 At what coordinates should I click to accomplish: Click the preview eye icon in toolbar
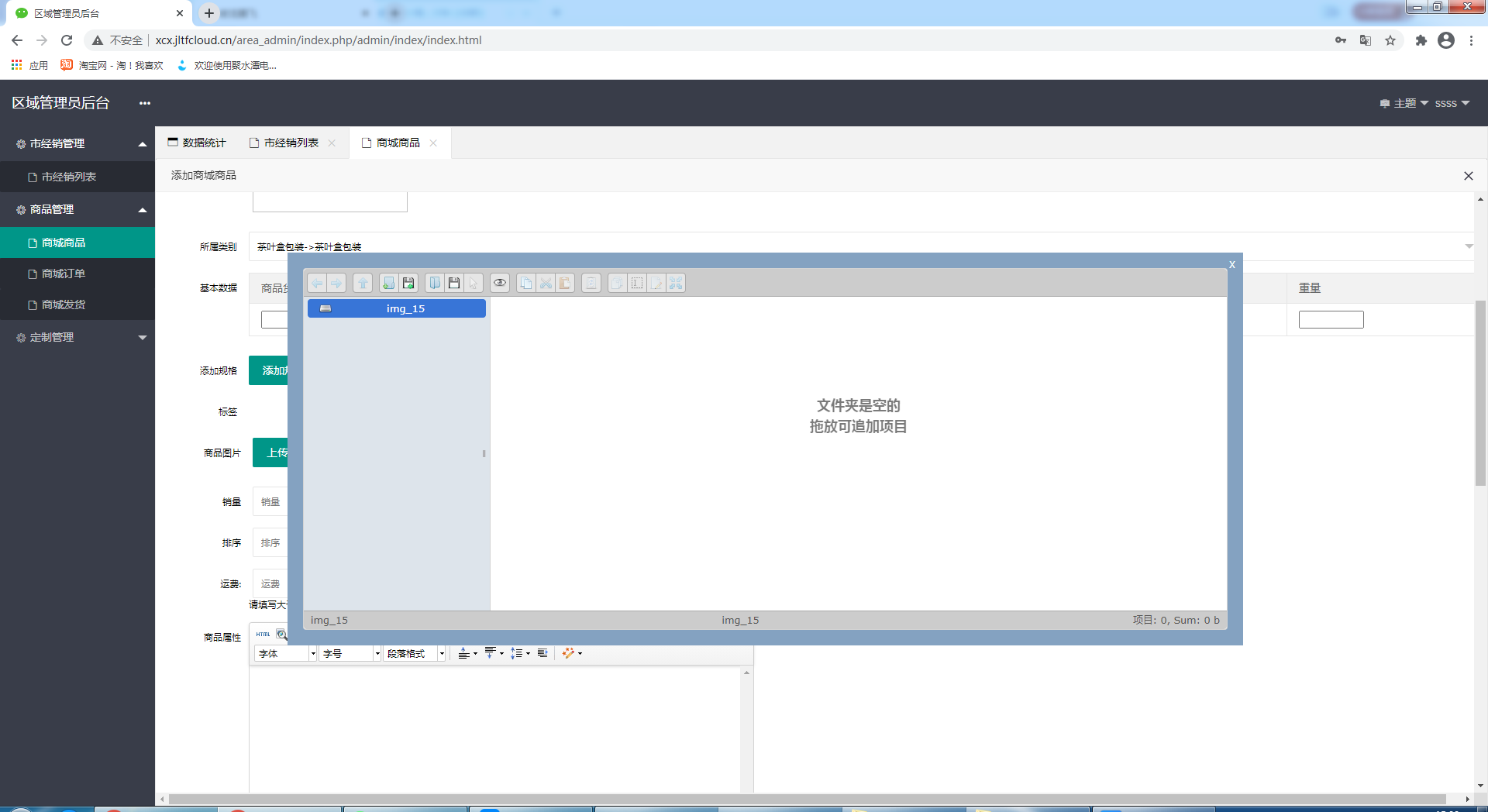point(500,284)
